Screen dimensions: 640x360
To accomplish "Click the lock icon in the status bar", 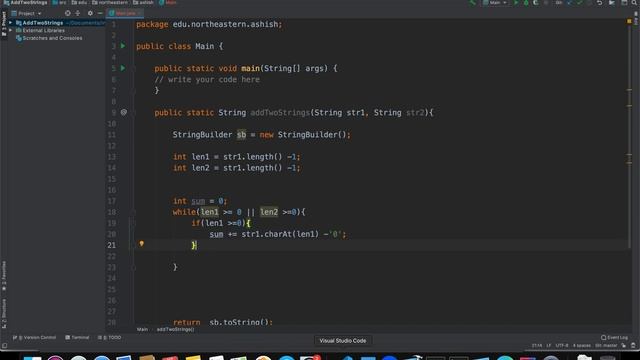I will point(624,346).
